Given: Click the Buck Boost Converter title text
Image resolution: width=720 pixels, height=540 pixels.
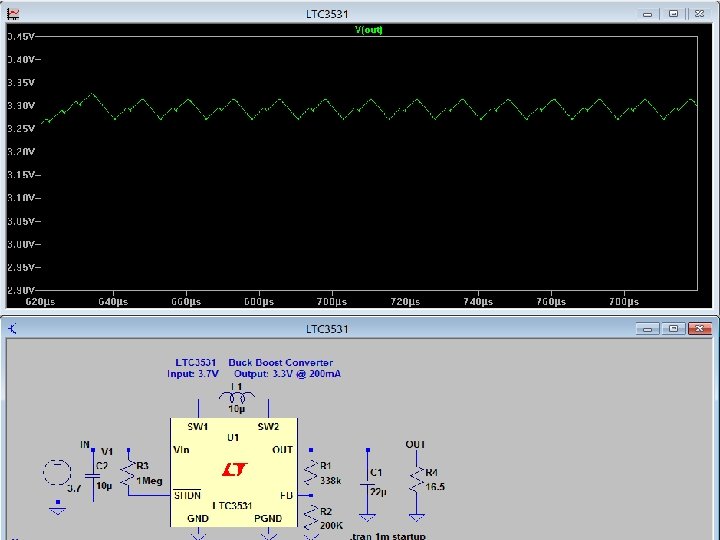Looking at the screenshot, I should pyautogui.click(x=281, y=362).
